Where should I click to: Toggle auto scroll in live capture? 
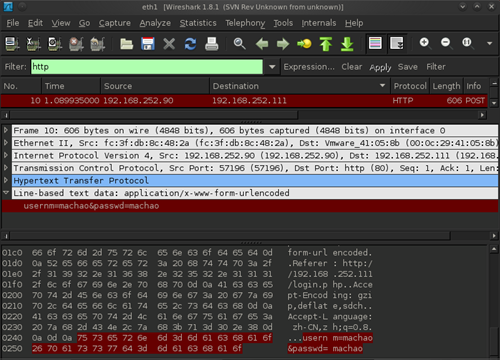tap(397, 43)
